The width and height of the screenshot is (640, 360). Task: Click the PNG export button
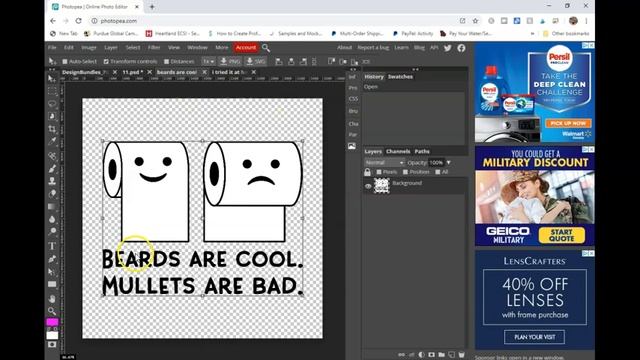tap(230, 61)
